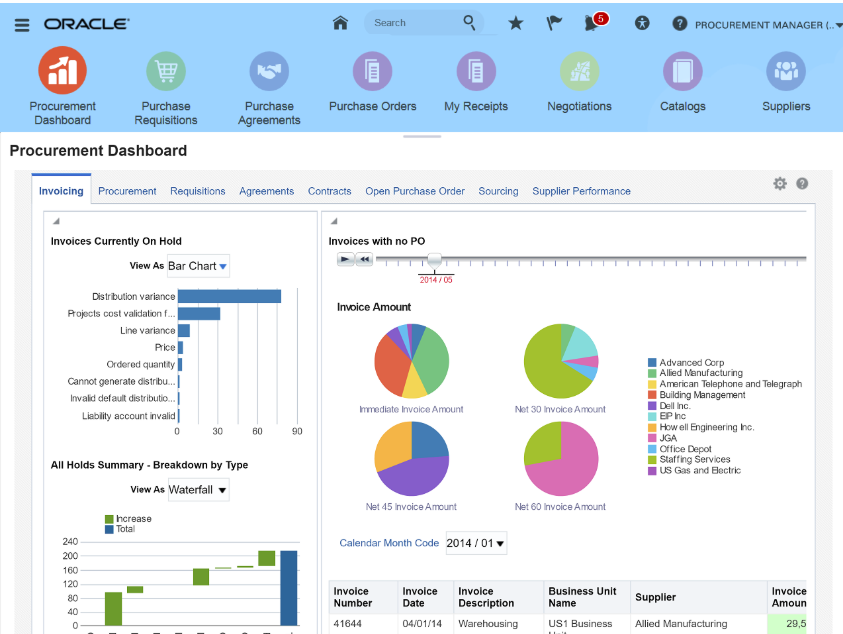Image resolution: width=843 pixels, height=634 pixels.
Task: Click the Net 60 Invoice Amount link
Action: coord(560,507)
